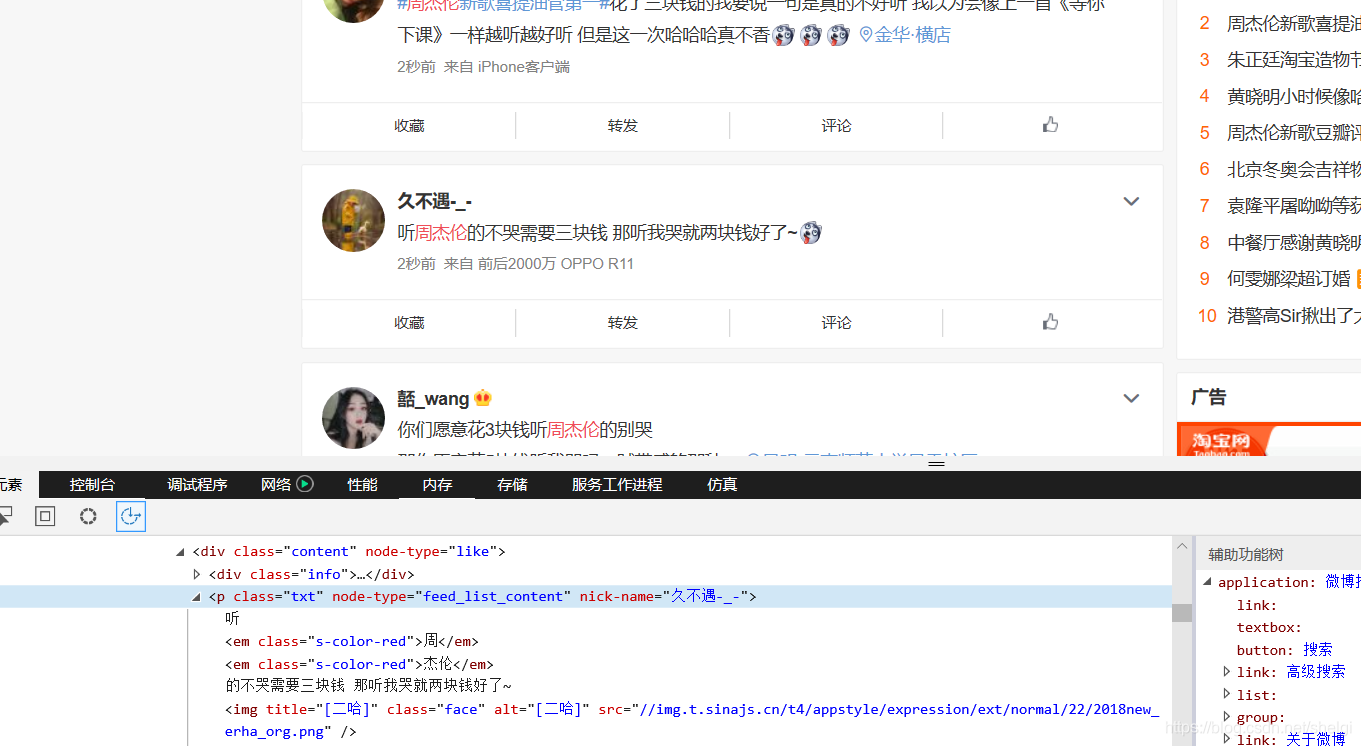Image resolution: width=1361 pixels, height=746 pixels.
Task: Switch to the 存储 DevTools tab
Action: coord(511,484)
